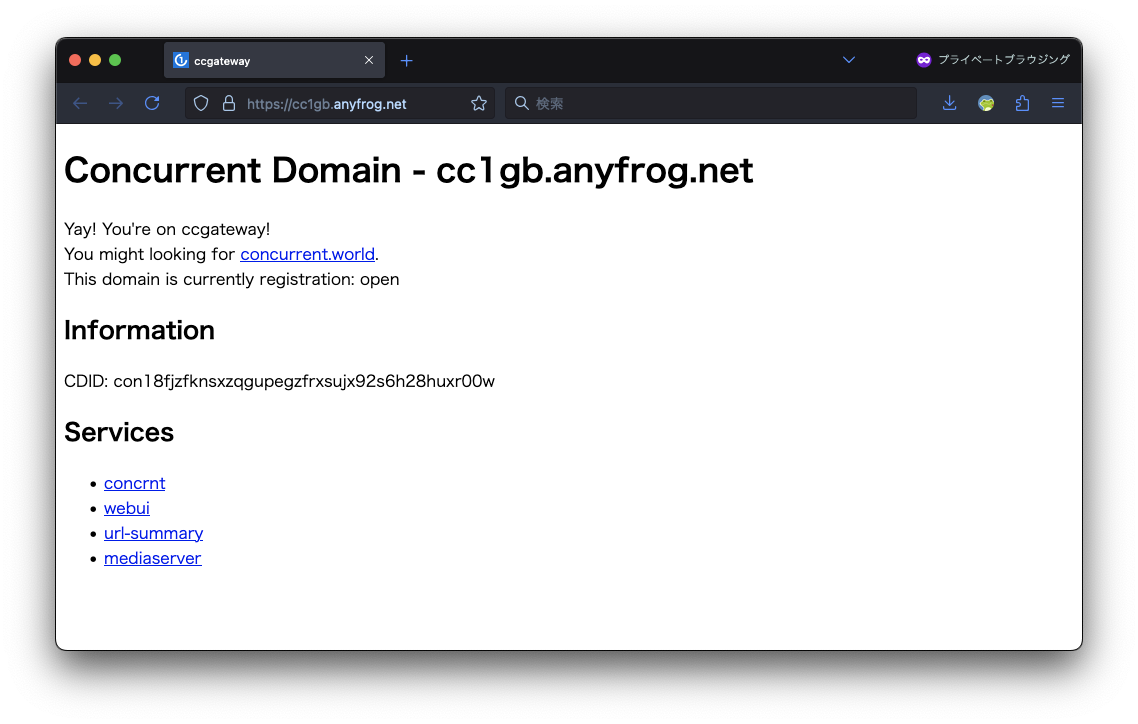Click the back navigation arrow
Screen dimensions: 1138x724
[80, 103]
